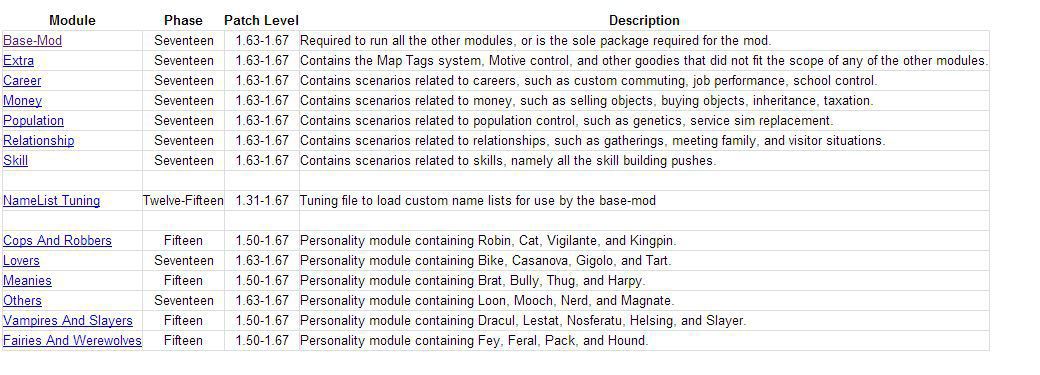
Task: Open the Extra module link
Action: [x=19, y=60]
